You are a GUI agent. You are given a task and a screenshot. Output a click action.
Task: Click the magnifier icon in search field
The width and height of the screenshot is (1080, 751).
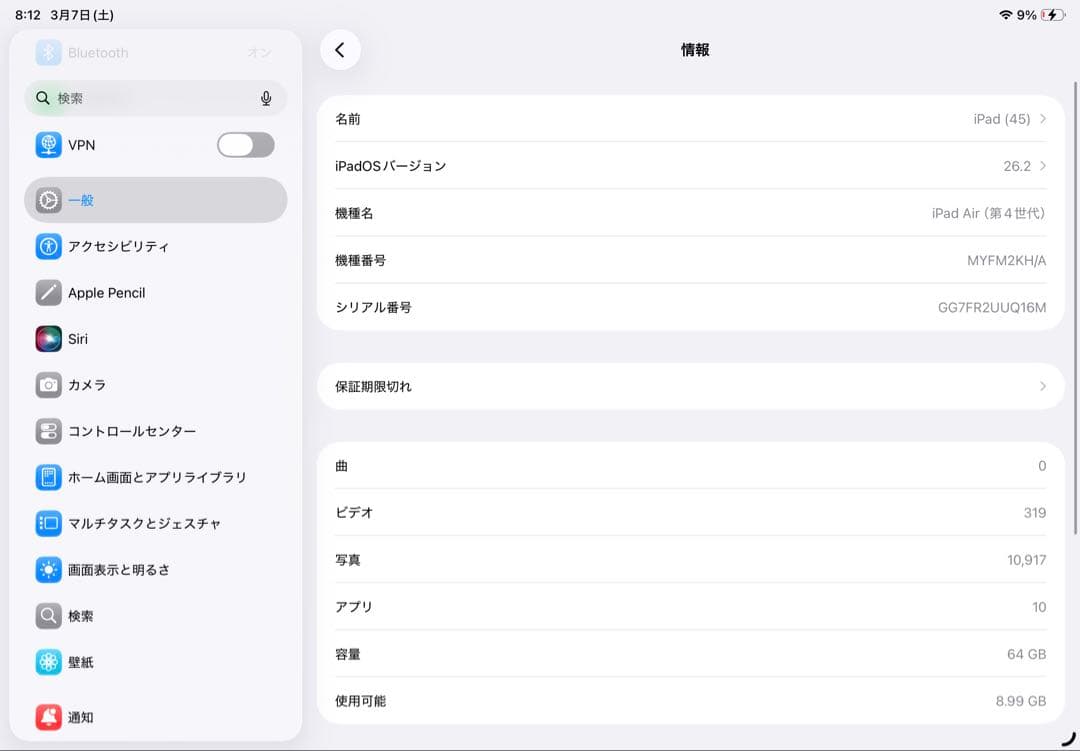(43, 98)
